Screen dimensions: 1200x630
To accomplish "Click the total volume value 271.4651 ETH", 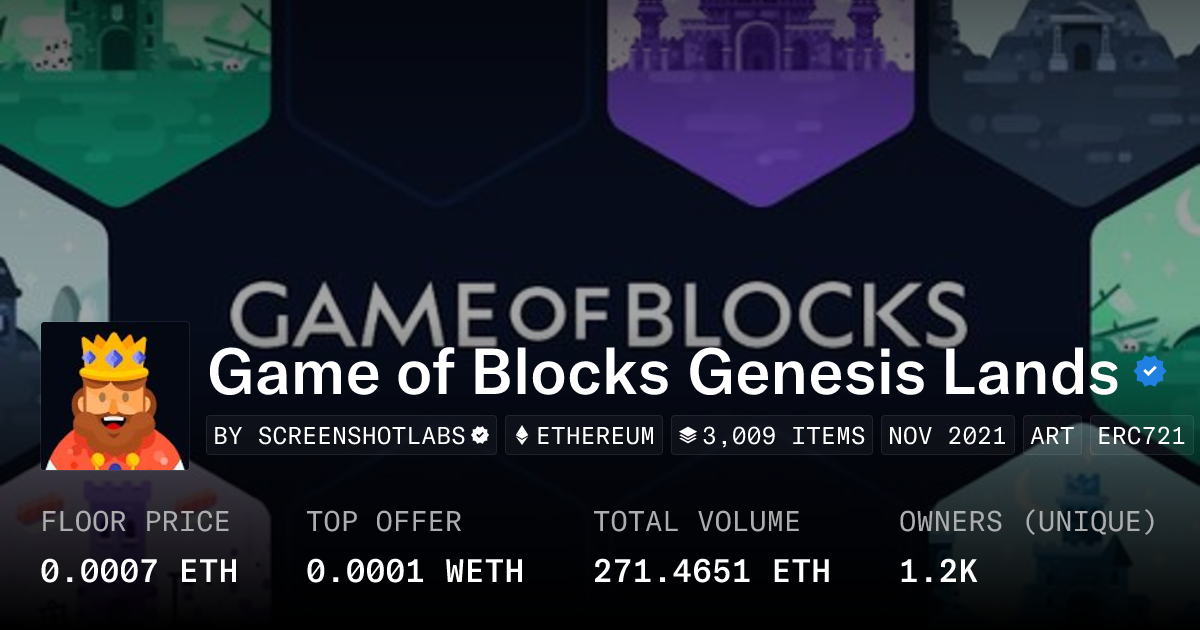I will tap(711, 571).
